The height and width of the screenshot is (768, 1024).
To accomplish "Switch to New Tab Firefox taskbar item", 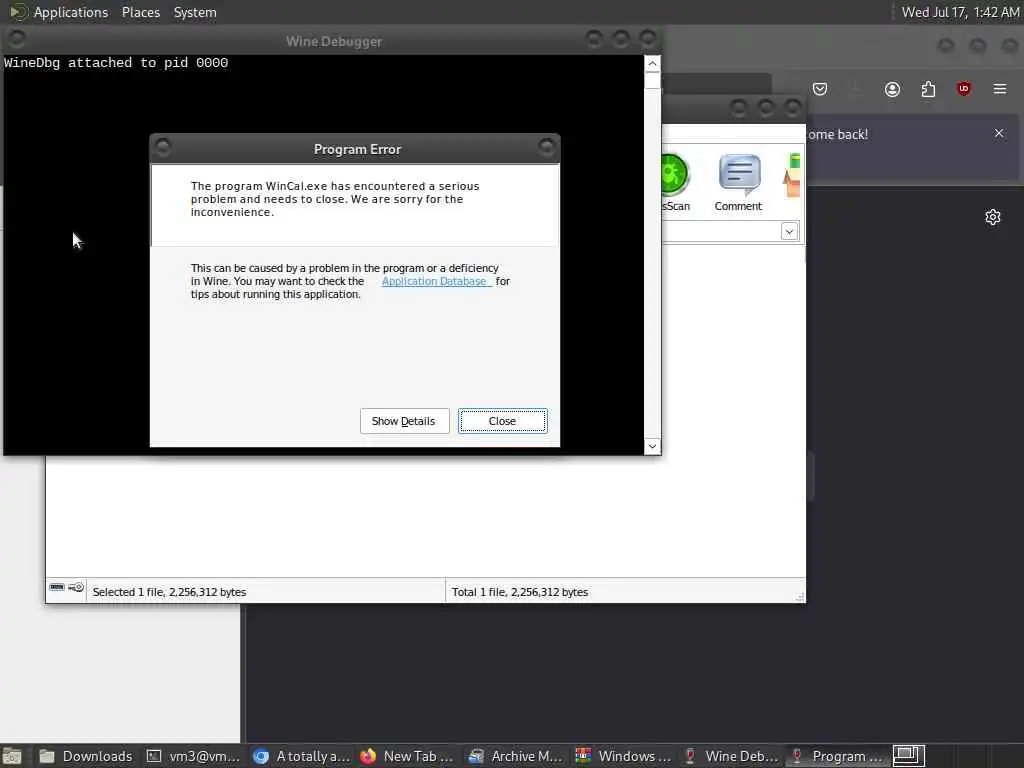I will (408, 756).
